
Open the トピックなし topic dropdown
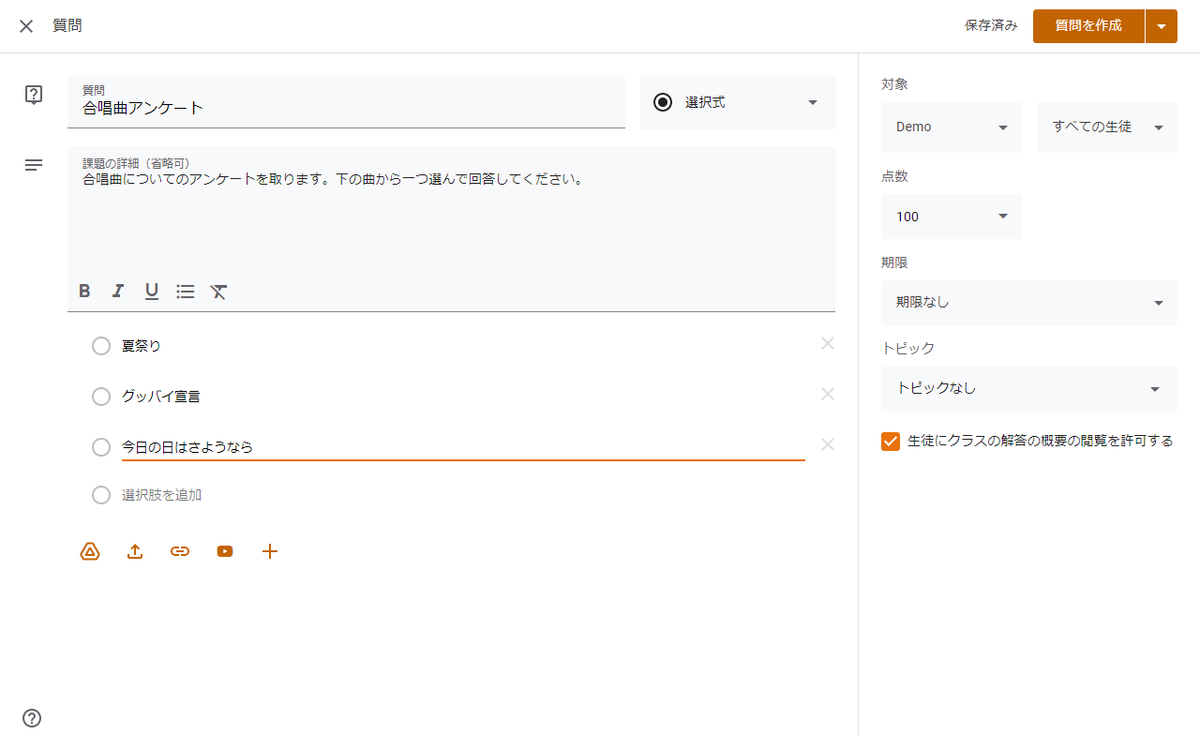[x=1029, y=389]
